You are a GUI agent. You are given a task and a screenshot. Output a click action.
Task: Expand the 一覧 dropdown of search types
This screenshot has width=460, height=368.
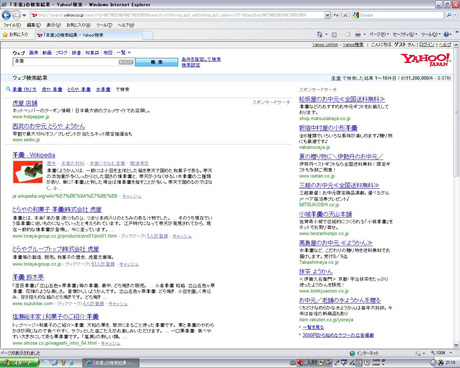(123, 53)
